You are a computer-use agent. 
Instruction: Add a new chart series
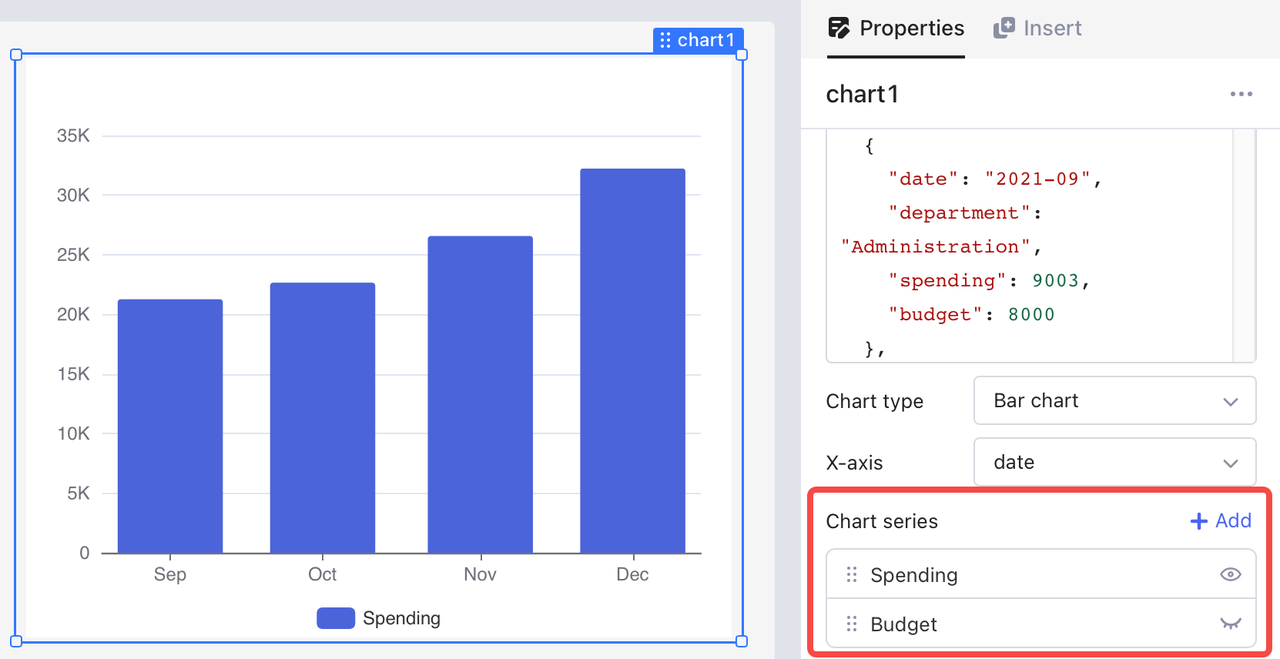coord(1221,521)
